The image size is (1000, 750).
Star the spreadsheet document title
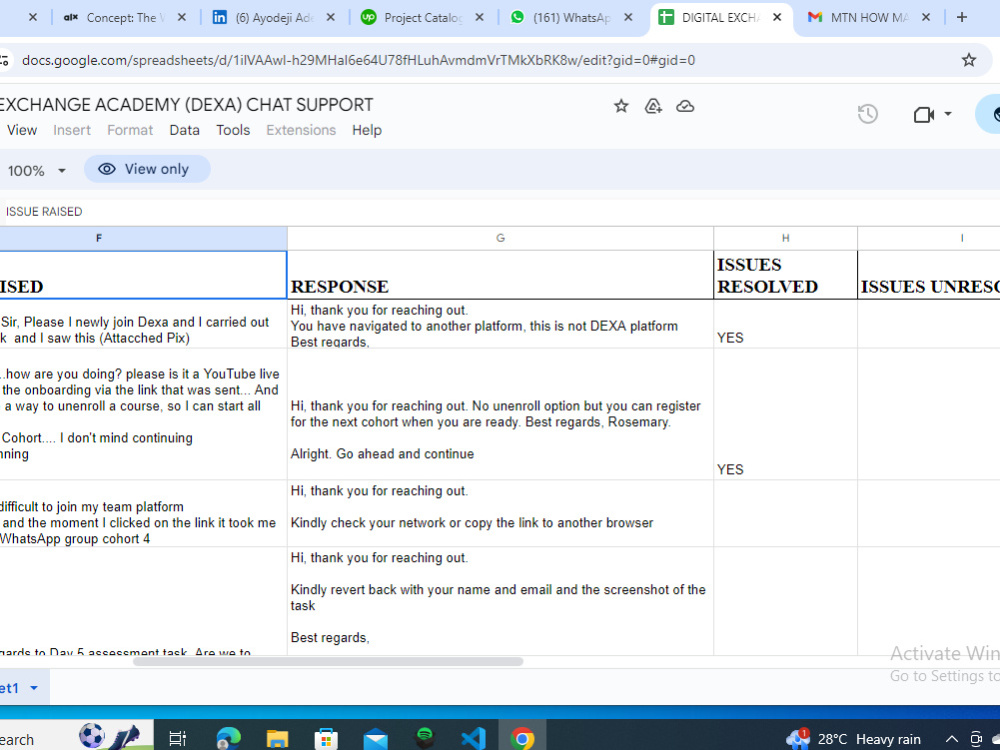(621, 106)
